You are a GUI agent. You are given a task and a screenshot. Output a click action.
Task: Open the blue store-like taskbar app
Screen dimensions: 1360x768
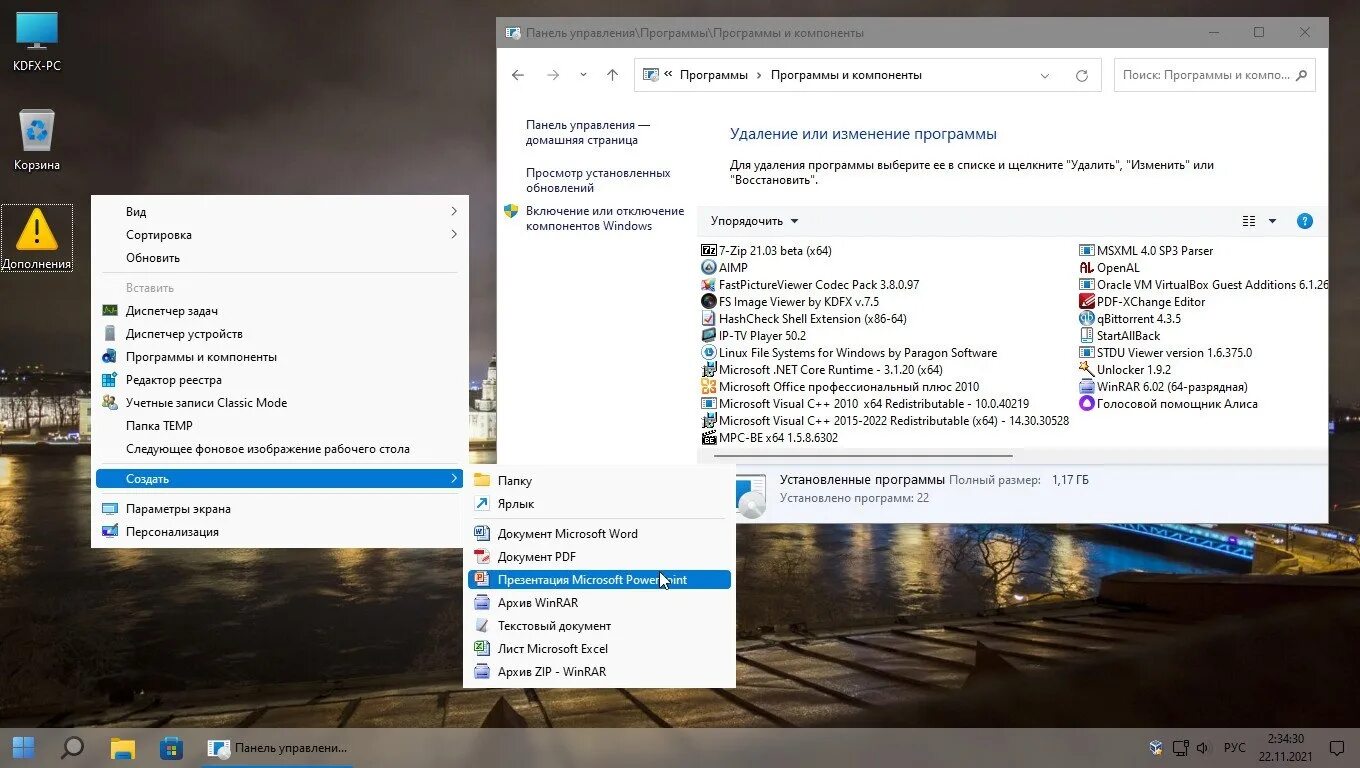click(171, 747)
